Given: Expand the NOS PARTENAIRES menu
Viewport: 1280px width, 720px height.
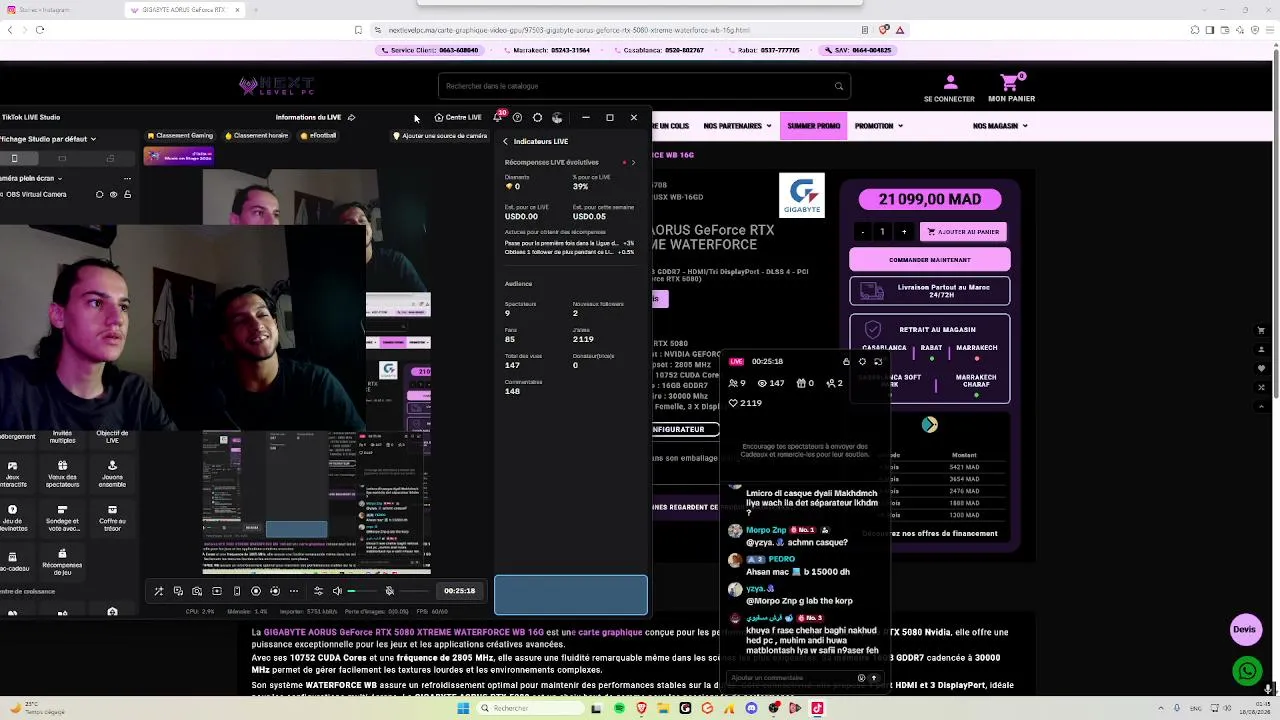Looking at the screenshot, I should pos(737,126).
